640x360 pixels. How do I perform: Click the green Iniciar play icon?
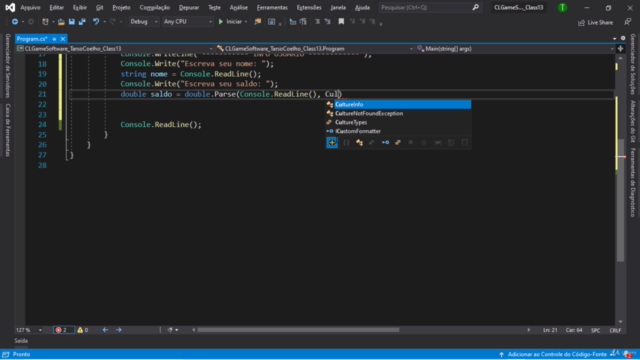pos(221,22)
